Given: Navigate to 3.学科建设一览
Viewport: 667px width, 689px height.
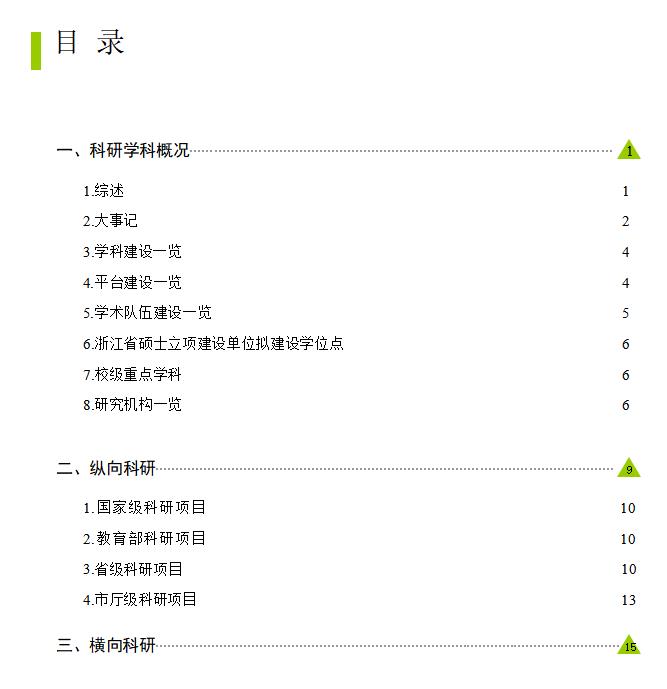Looking at the screenshot, I should pos(132,252).
